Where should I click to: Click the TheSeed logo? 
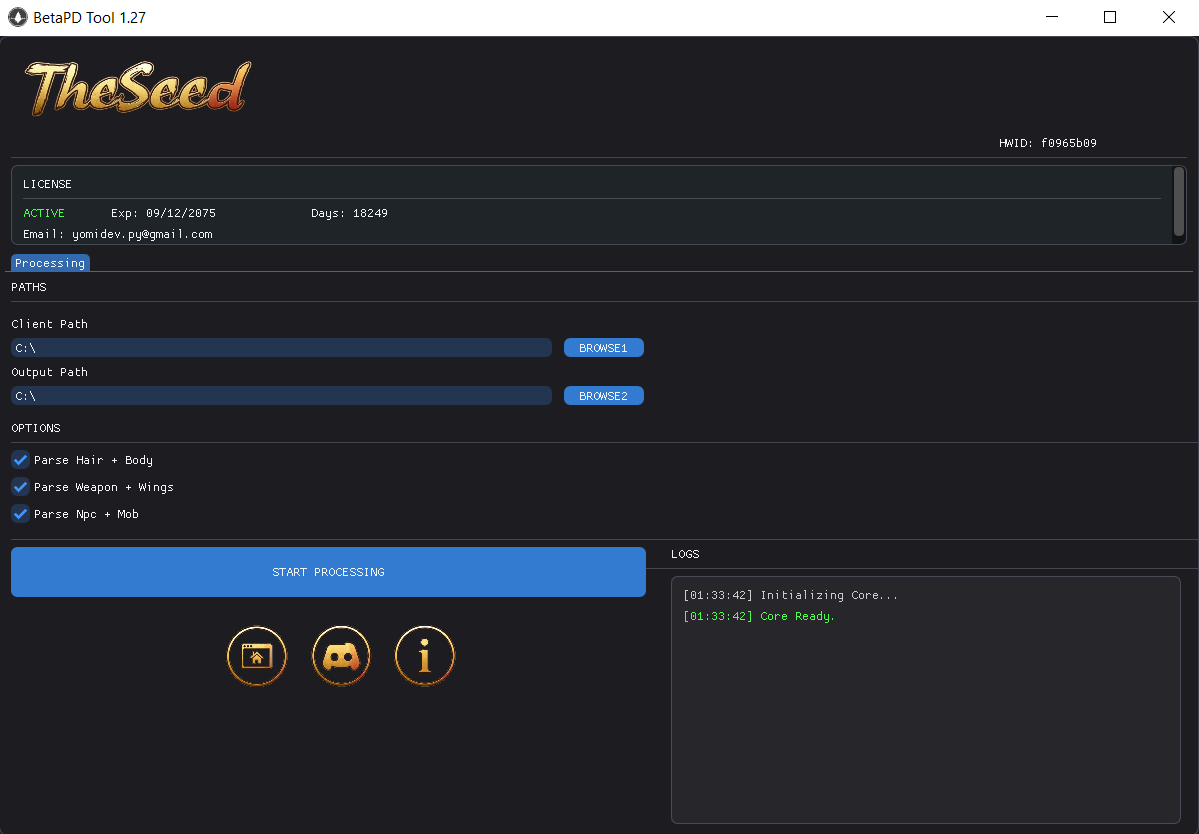[137, 86]
